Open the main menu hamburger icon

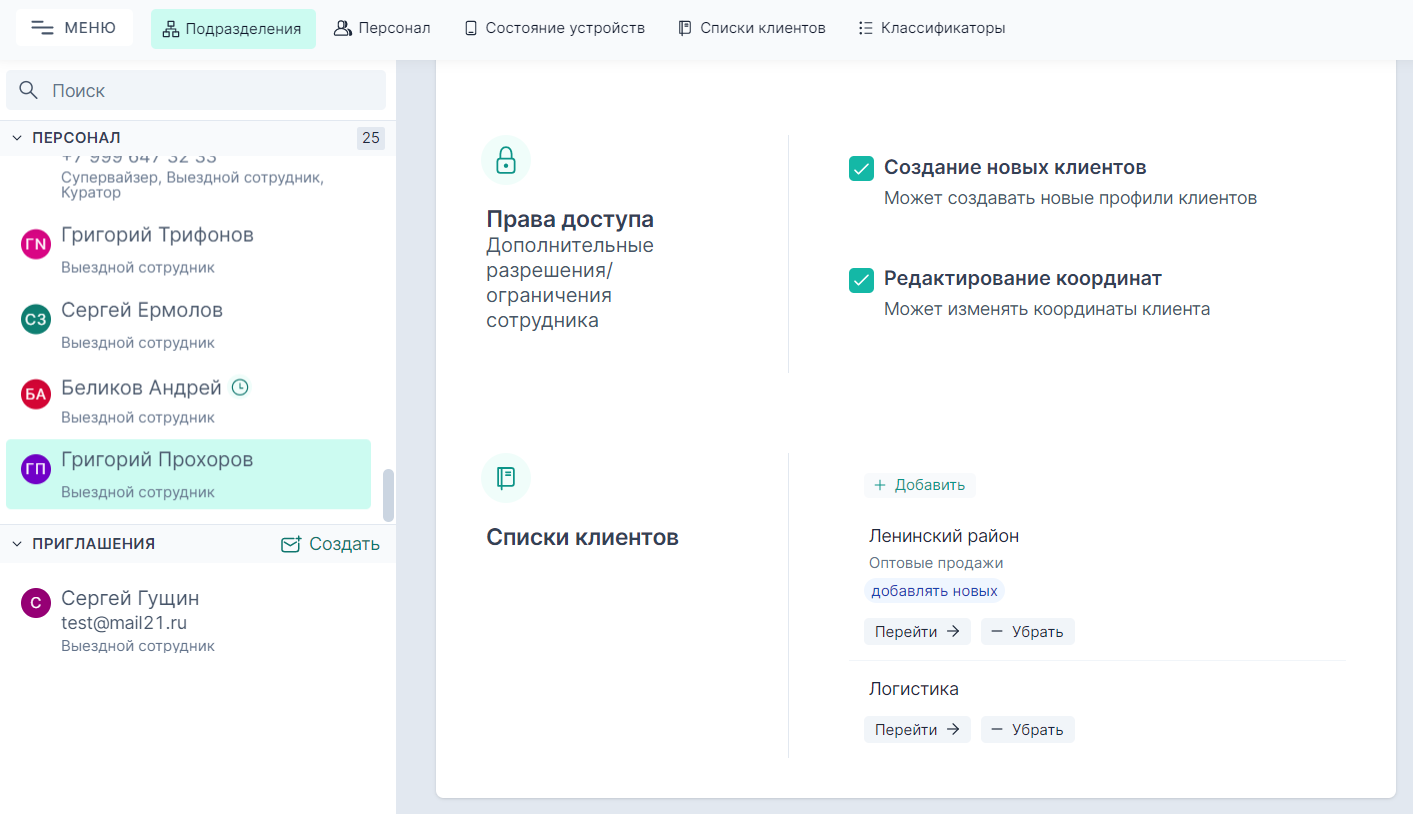[41, 27]
